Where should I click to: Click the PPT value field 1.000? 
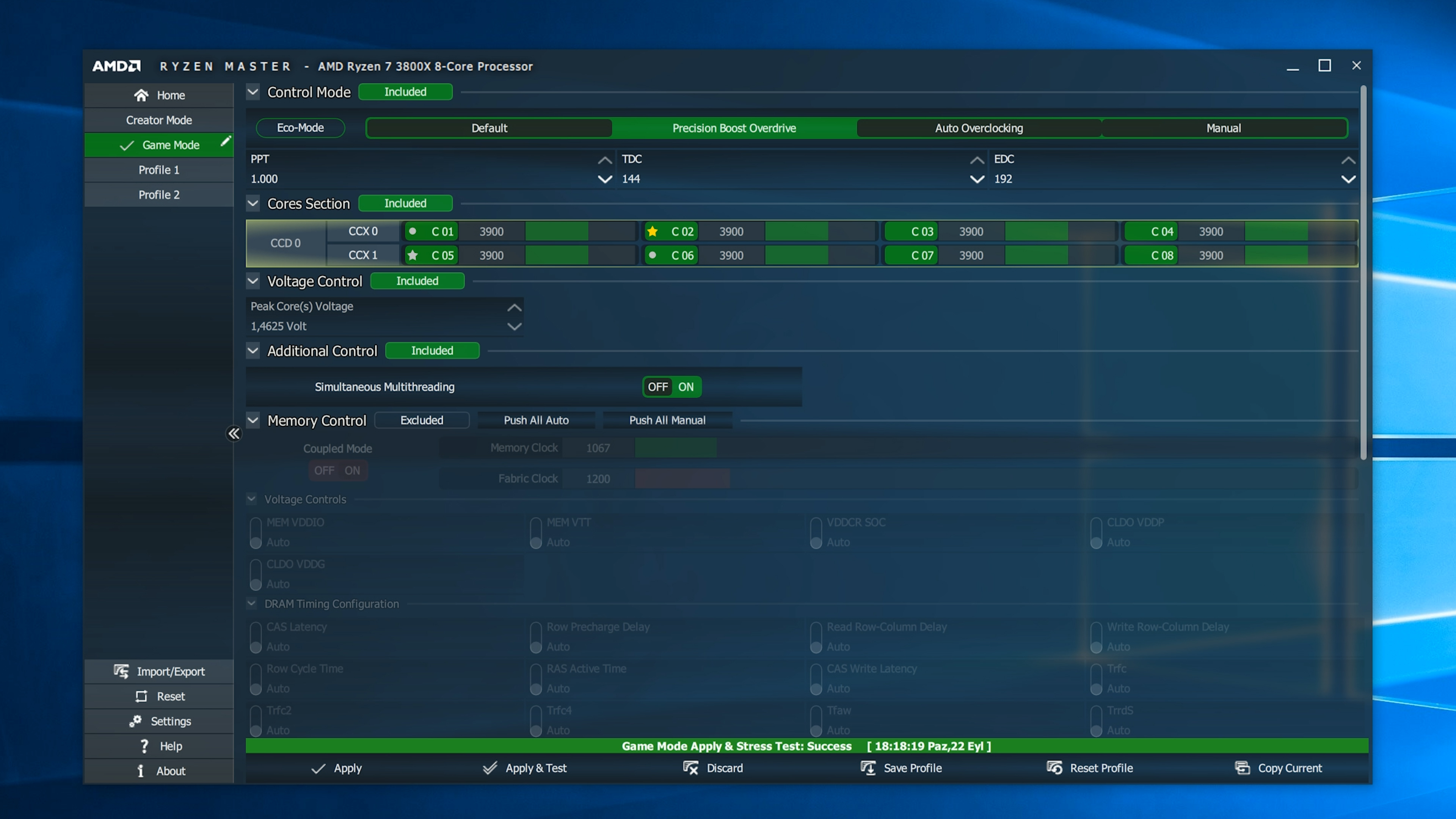[264, 179]
